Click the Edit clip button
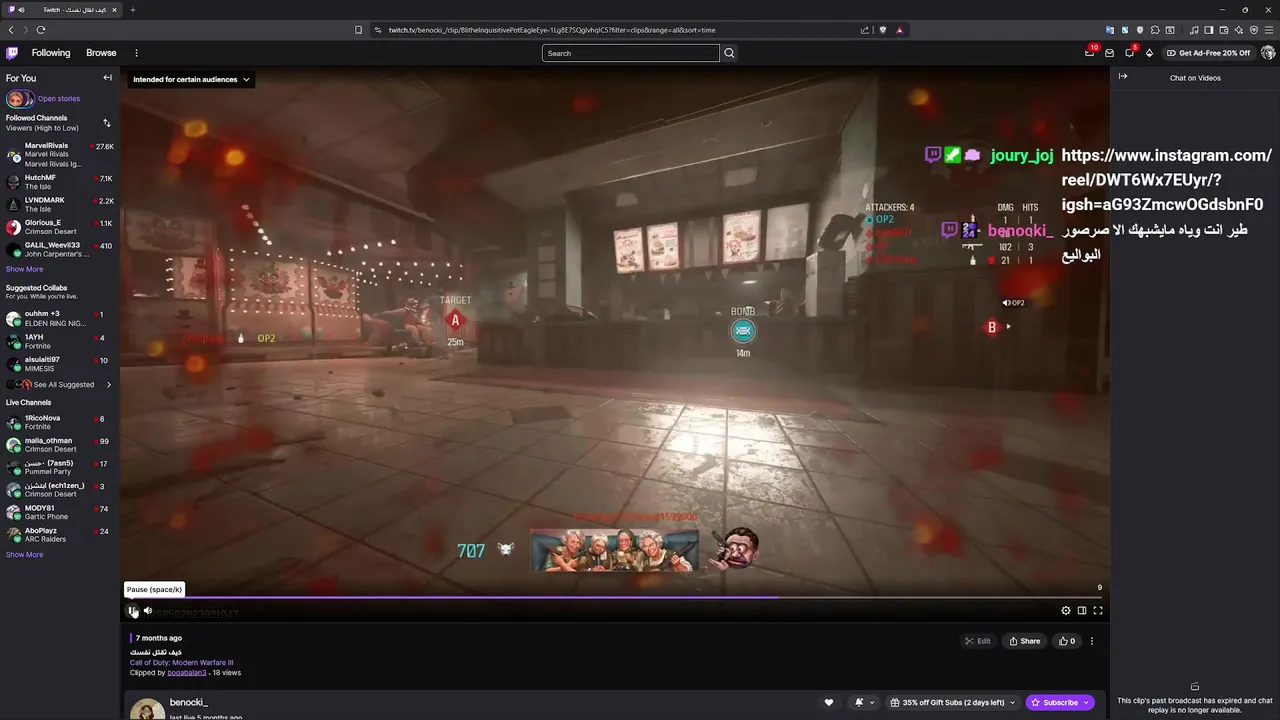The width and height of the screenshot is (1280, 720). point(978,641)
